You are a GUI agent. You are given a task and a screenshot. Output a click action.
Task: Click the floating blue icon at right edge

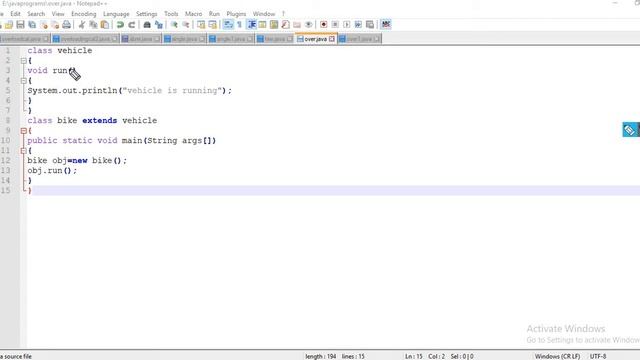[x=630, y=130]
